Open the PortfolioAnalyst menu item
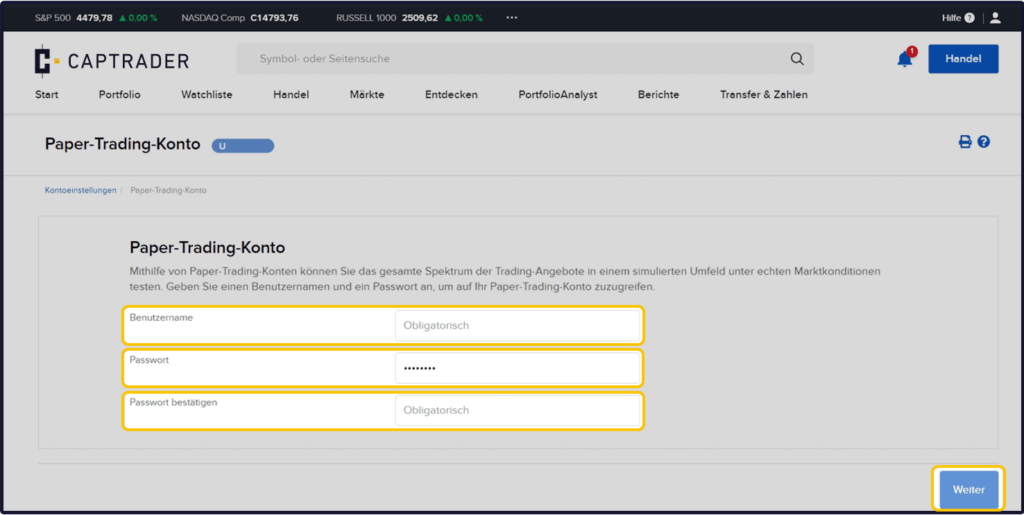This screenshot has height=515, width=1024. coord(558,95)
